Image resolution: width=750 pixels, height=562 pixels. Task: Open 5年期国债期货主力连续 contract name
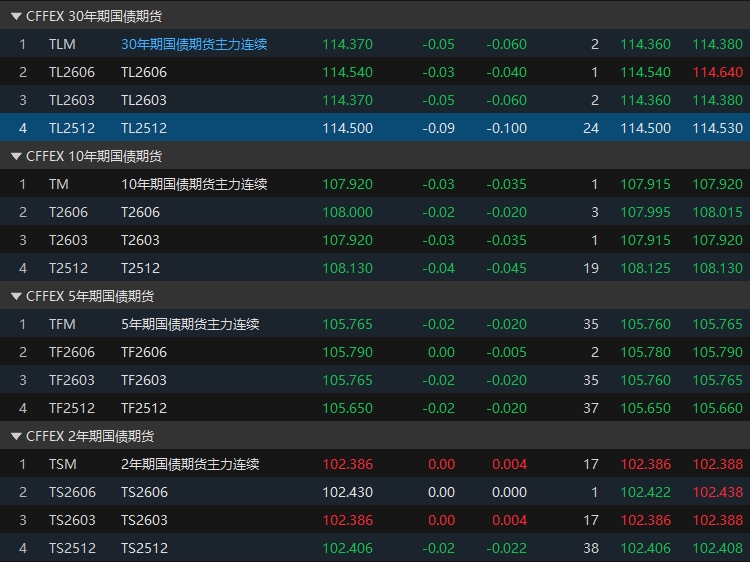(x=190, y=324)
